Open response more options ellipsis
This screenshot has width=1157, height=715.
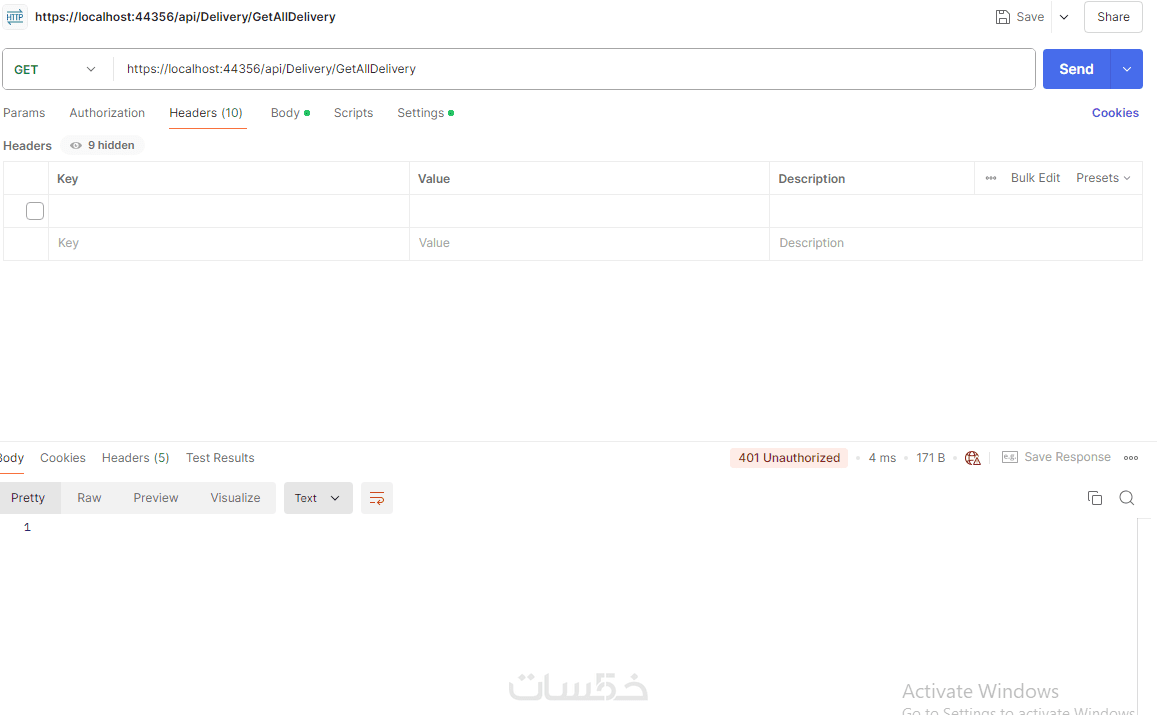[x=1130, y=457]
